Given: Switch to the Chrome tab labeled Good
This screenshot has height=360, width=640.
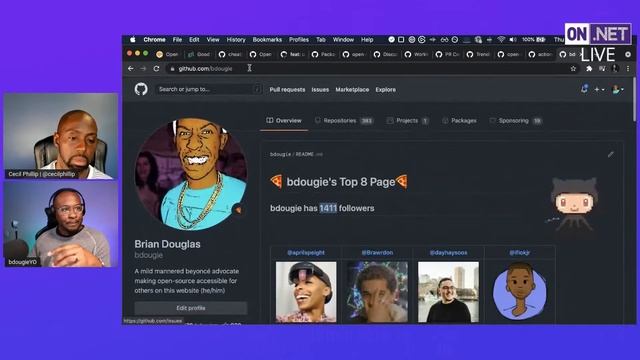Looking at the screenshot, I should pyautogui.click(x=199, y=54).
